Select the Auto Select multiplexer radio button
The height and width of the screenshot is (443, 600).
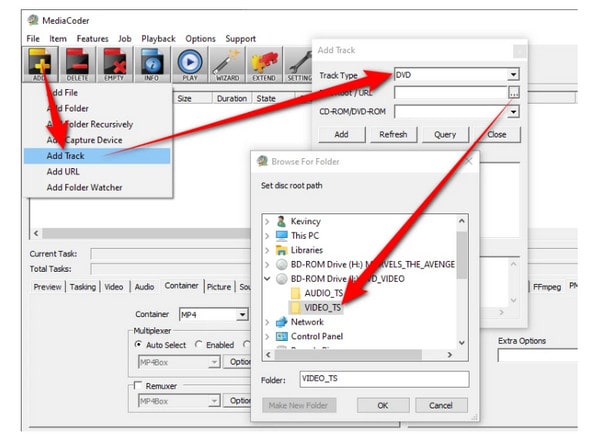pos(138,344)
